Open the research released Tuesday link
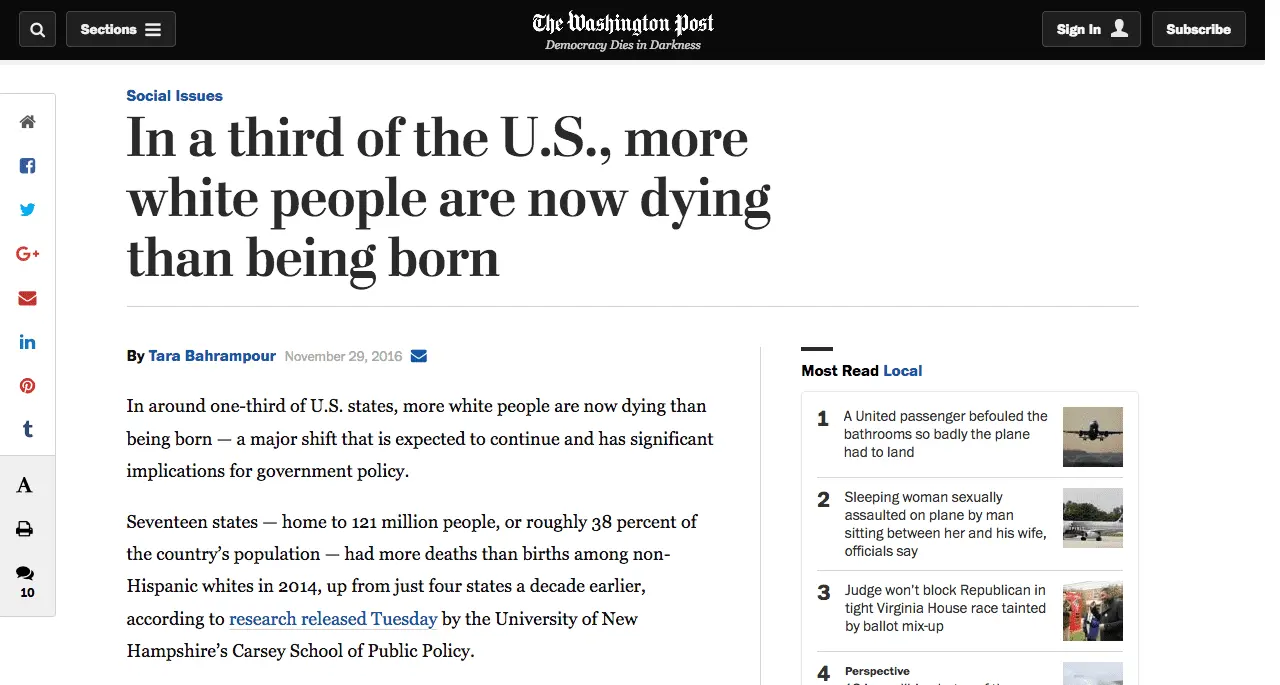1280x685 pixels. coord(333,619)
